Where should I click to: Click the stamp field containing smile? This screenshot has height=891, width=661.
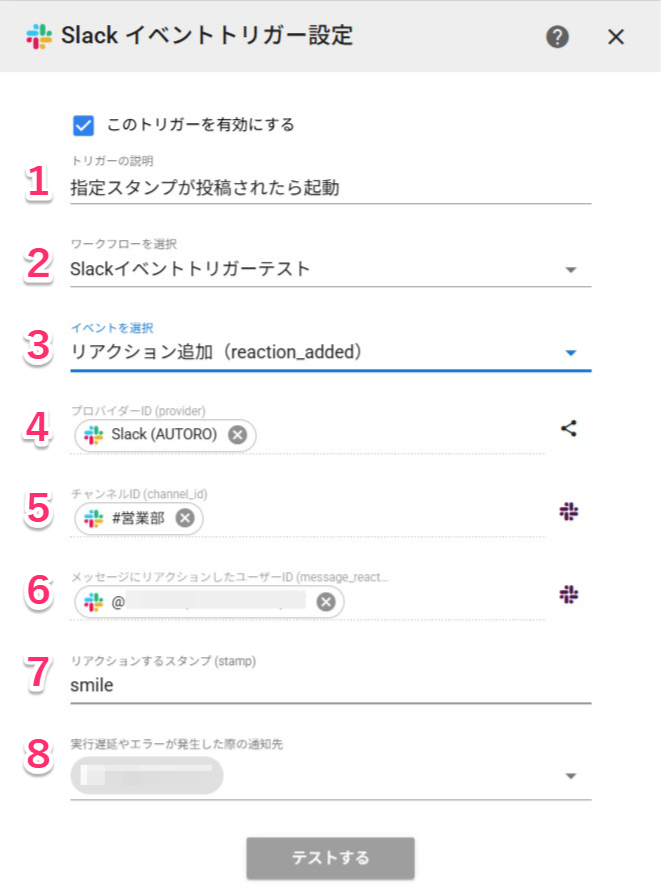pos(330,686)
